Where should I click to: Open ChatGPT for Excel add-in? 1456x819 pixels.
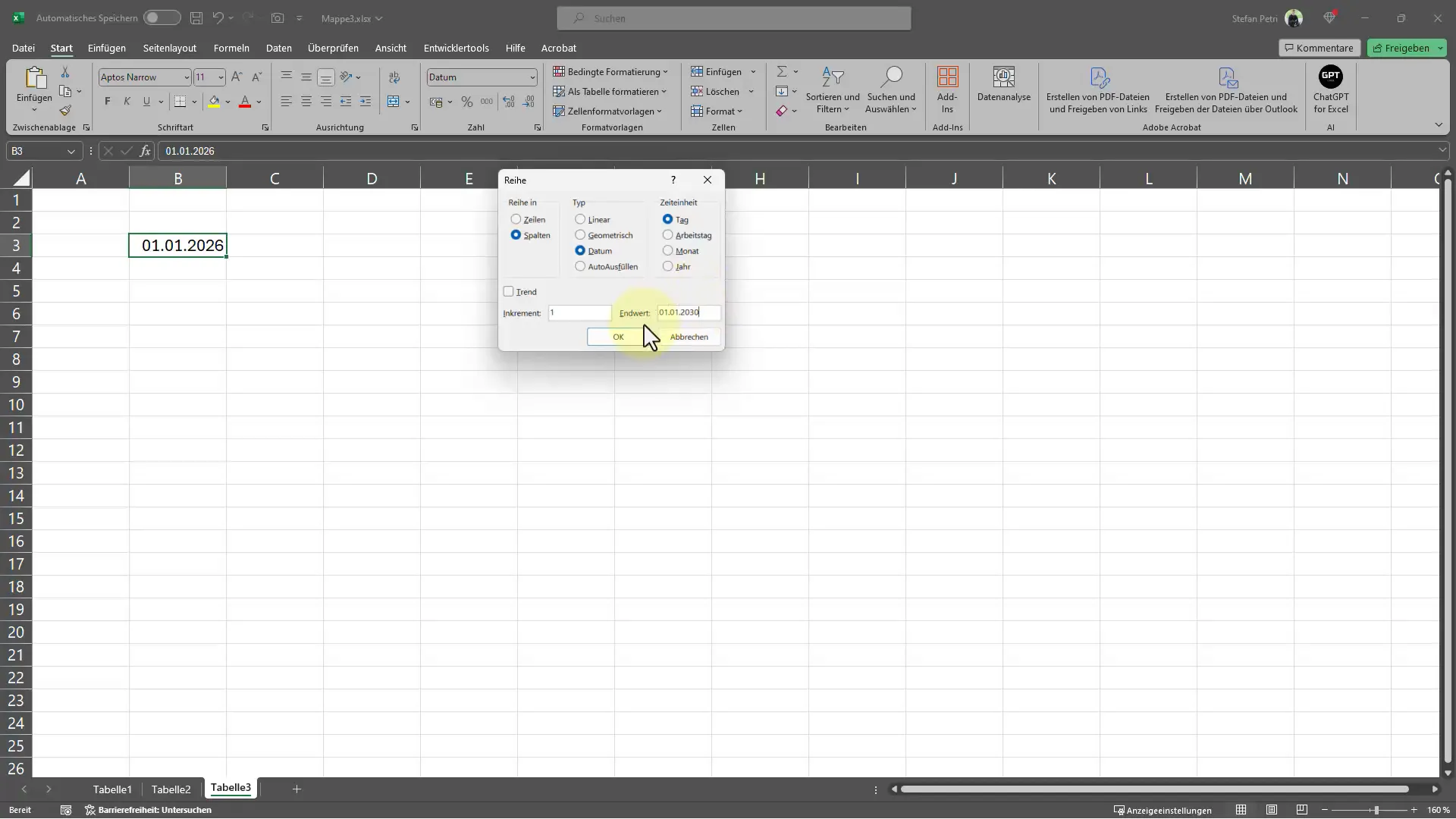click(x=1331, y=89)
